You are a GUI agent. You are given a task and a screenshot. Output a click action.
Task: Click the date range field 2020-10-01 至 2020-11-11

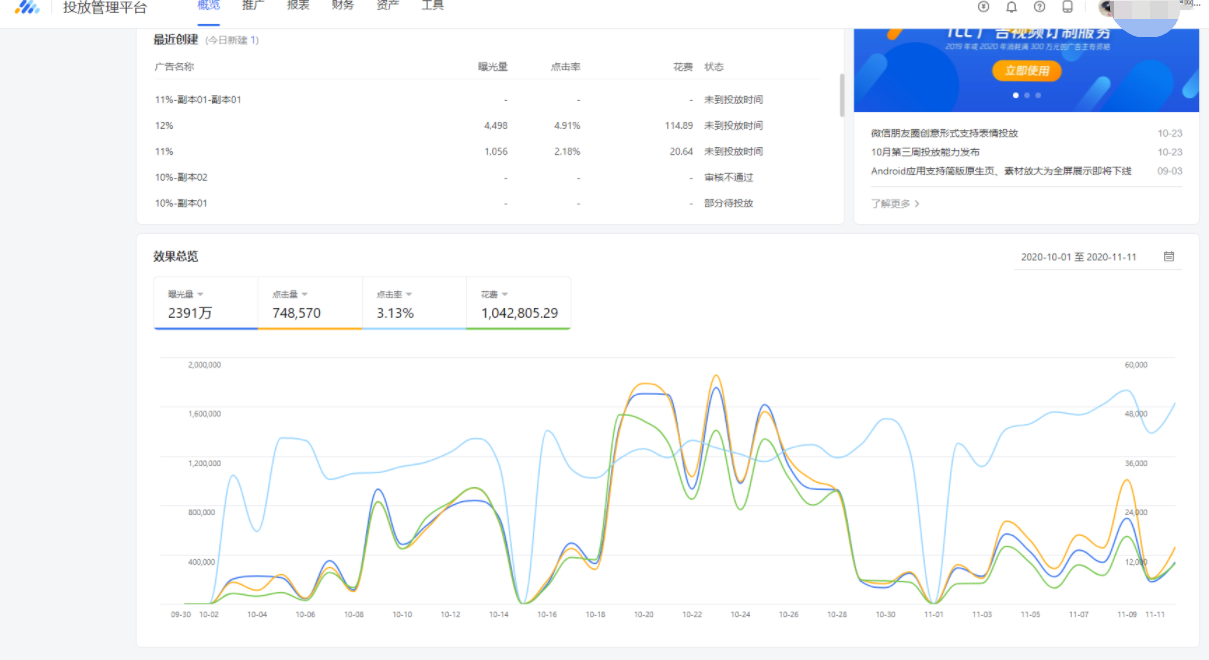pos(1078,257)
